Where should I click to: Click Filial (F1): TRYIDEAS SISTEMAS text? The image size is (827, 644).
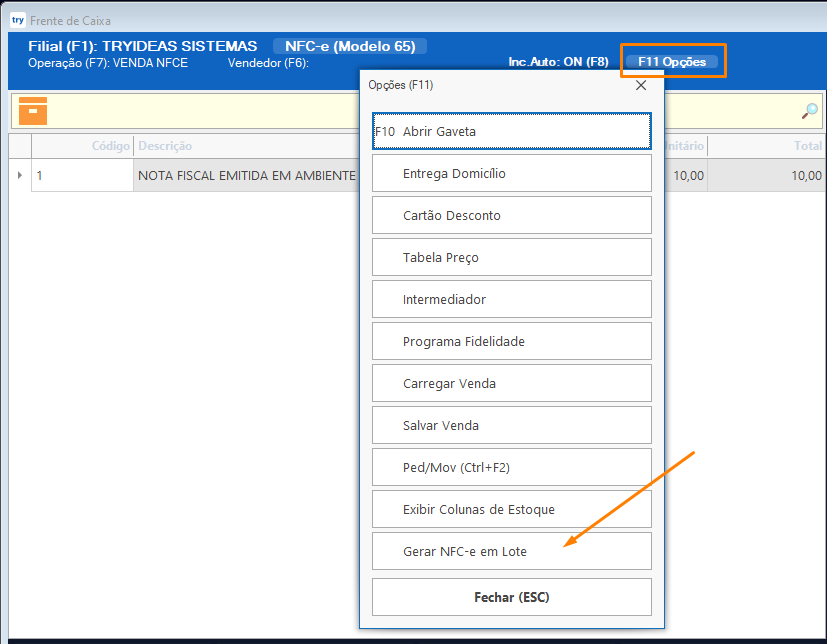[x=142, y=46]
